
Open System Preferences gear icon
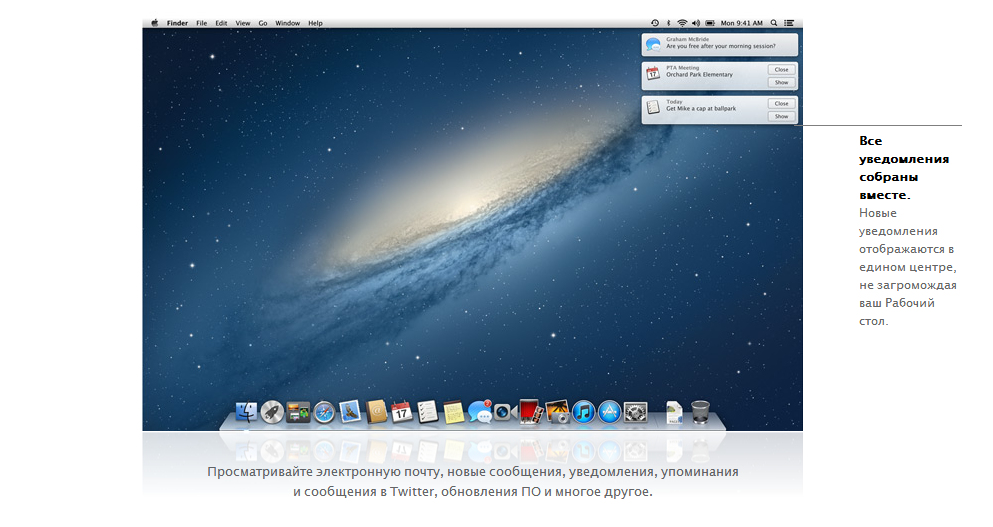click(635, 412)
